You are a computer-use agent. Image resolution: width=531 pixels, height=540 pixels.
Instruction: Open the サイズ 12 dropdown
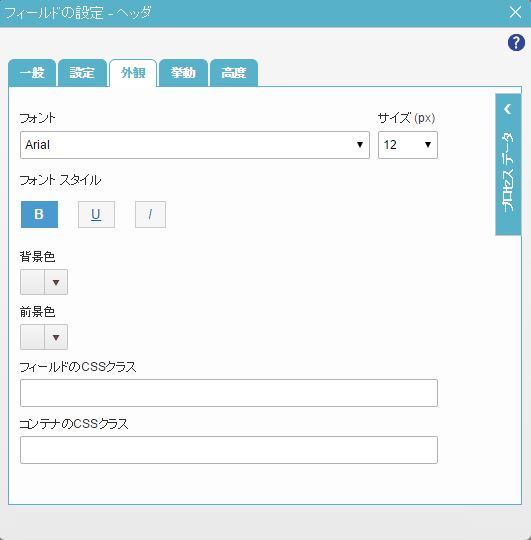click(x=408, y=145)
